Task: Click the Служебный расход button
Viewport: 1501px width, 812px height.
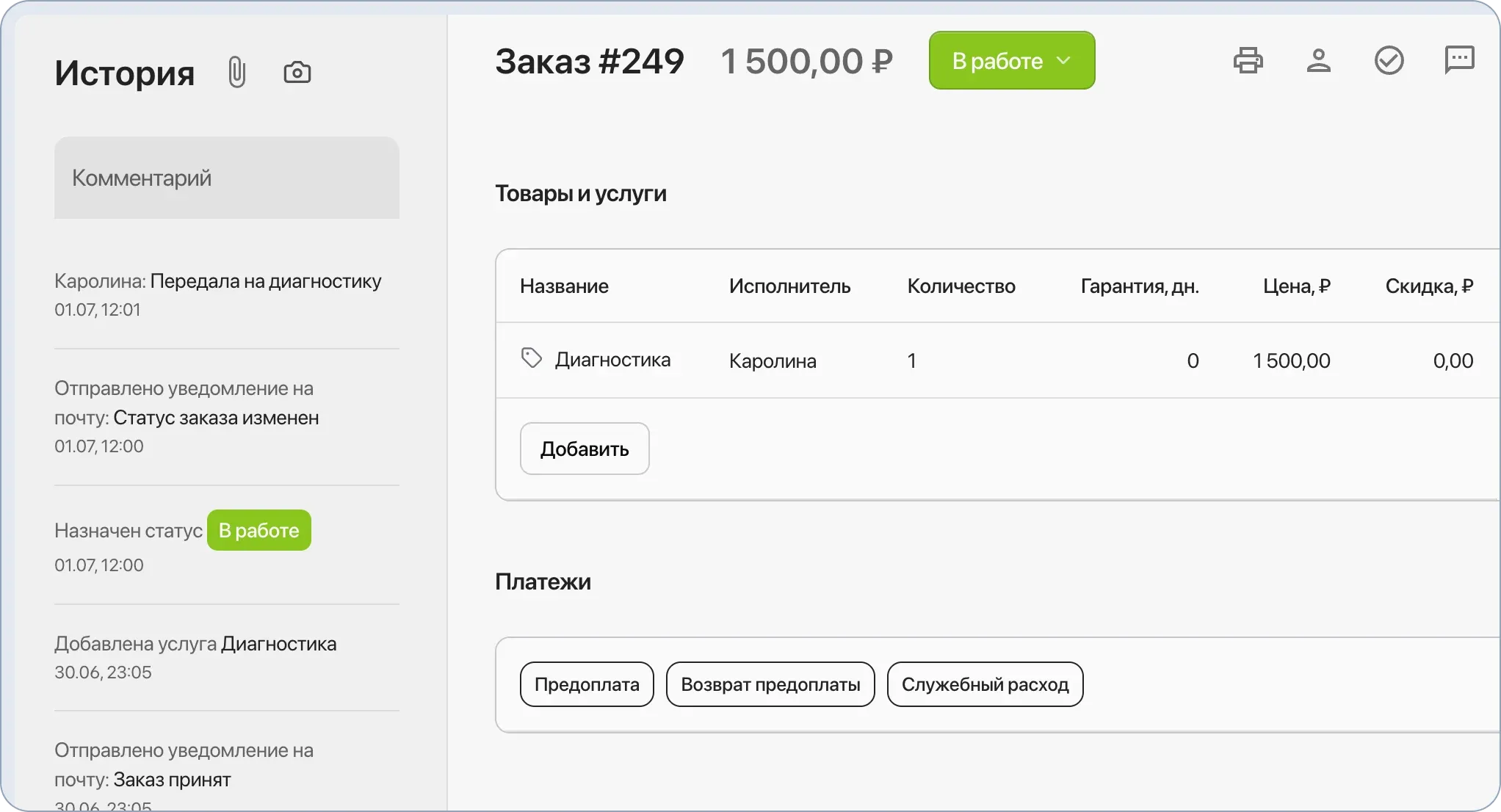Action: point(985,684)
